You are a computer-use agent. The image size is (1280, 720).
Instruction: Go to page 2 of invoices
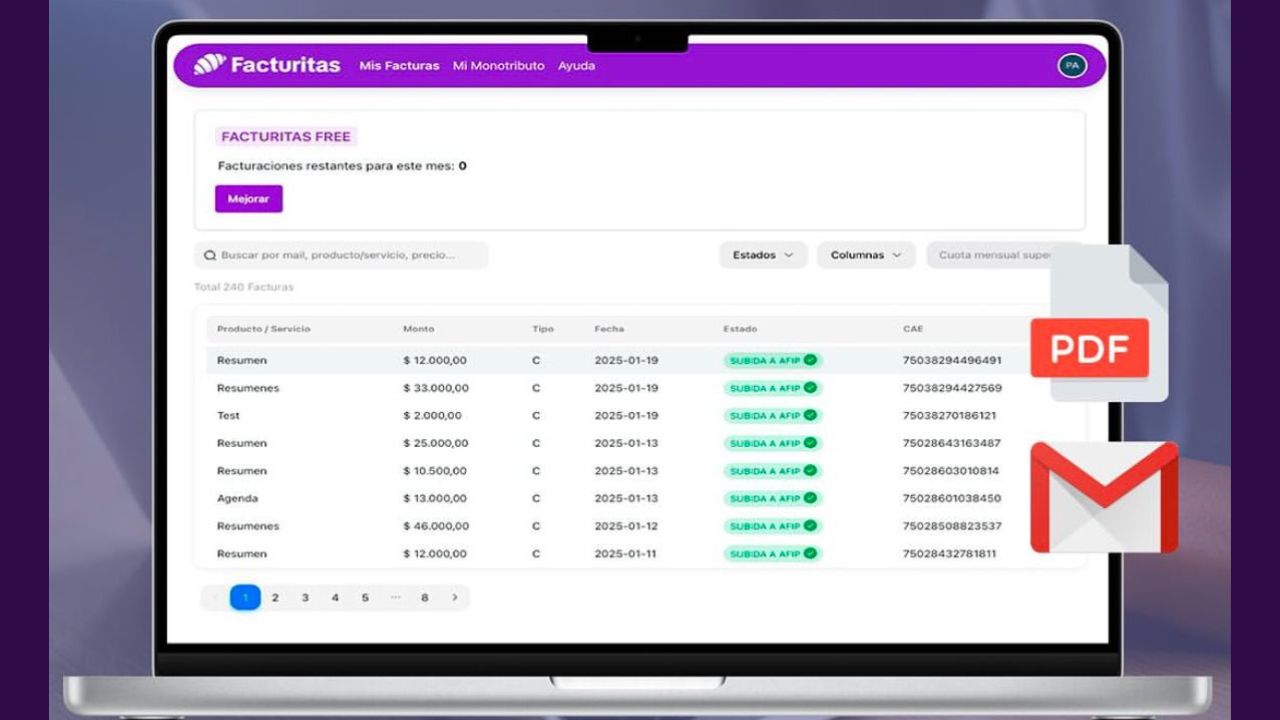tap(275, 598)
